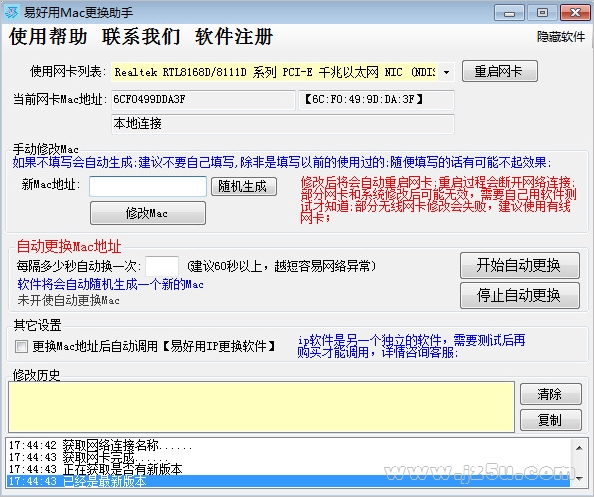Minimize the window
Image resolution: width=594 pixels, height=497 pixels.
pyautogui.click(x=510, y=13)
